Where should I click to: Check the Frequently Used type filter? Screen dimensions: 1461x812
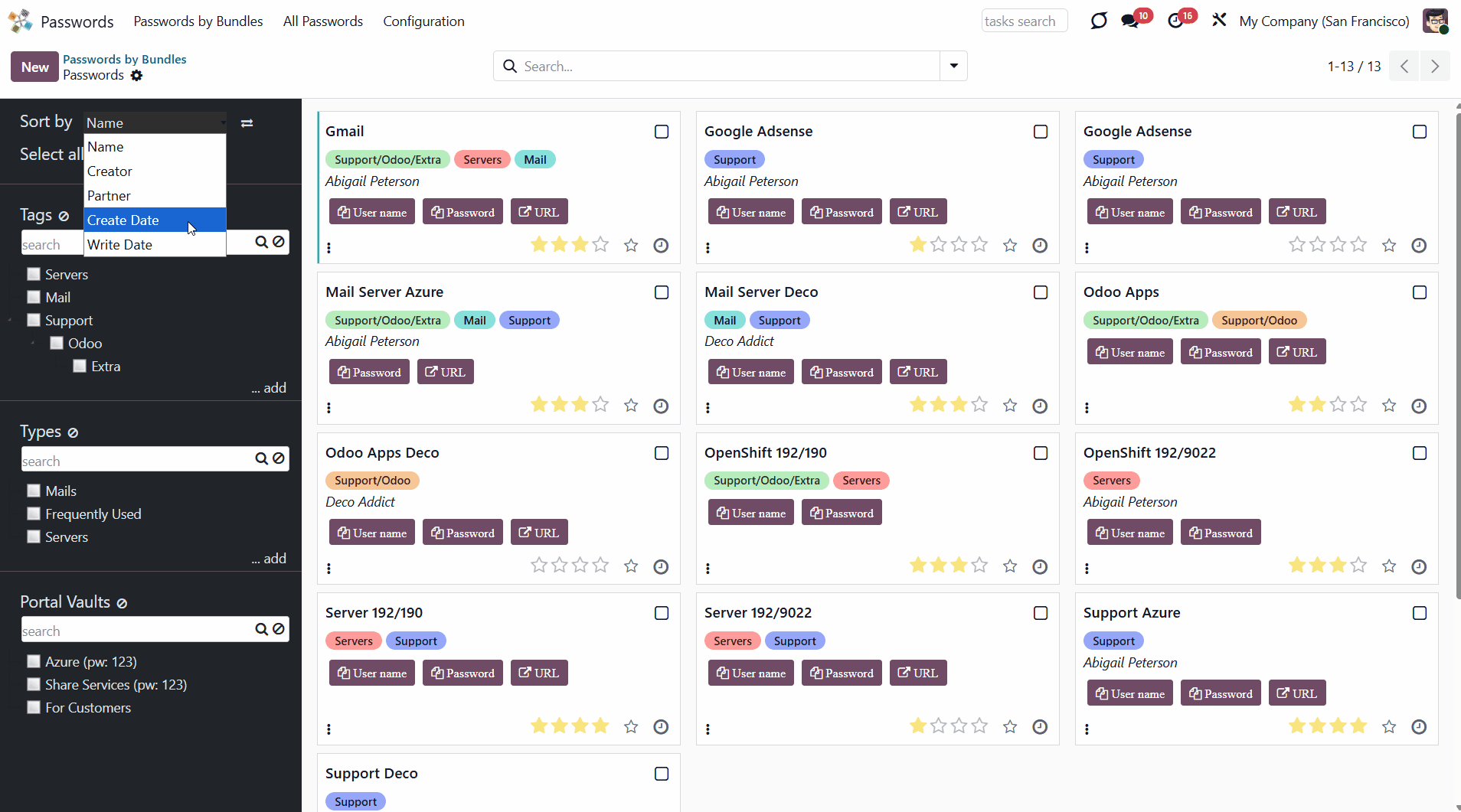point(34,514)
